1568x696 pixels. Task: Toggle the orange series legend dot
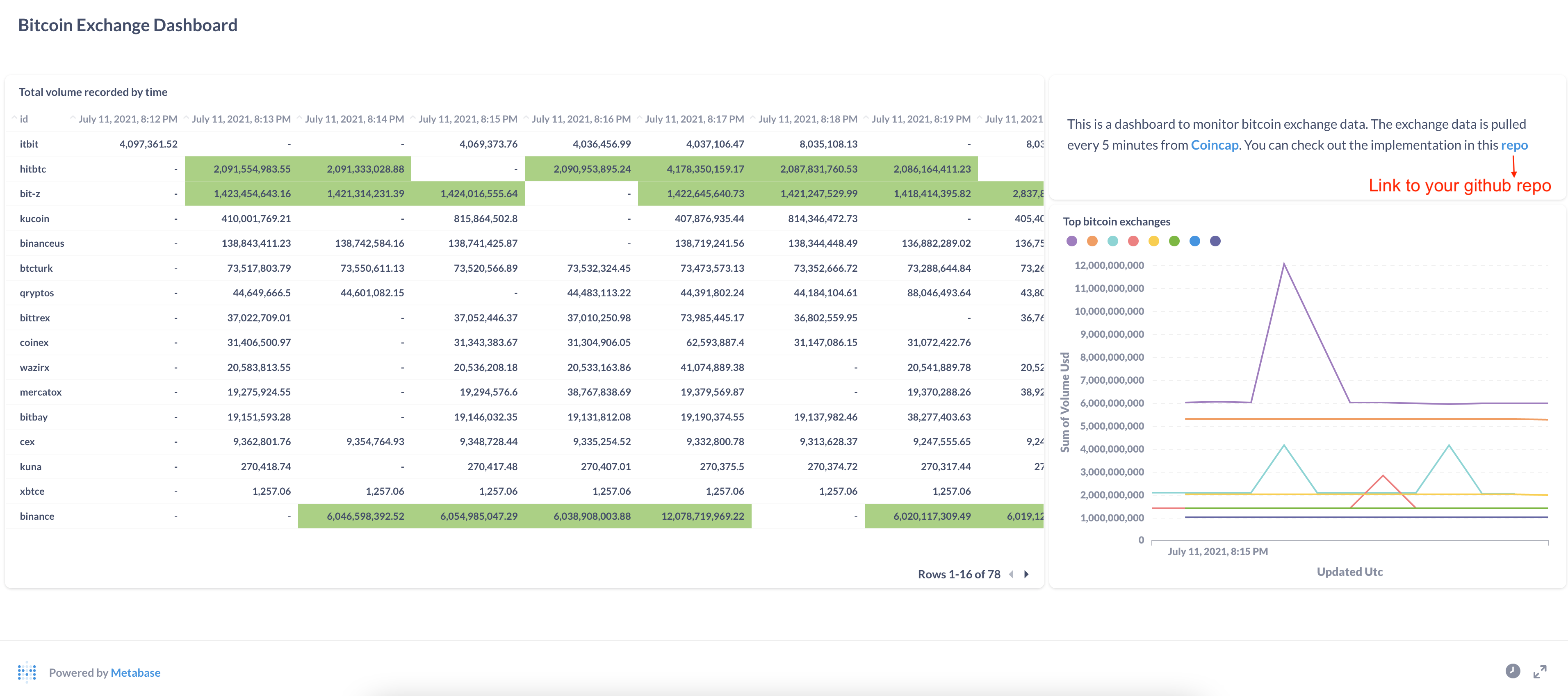coord(1093,241)
